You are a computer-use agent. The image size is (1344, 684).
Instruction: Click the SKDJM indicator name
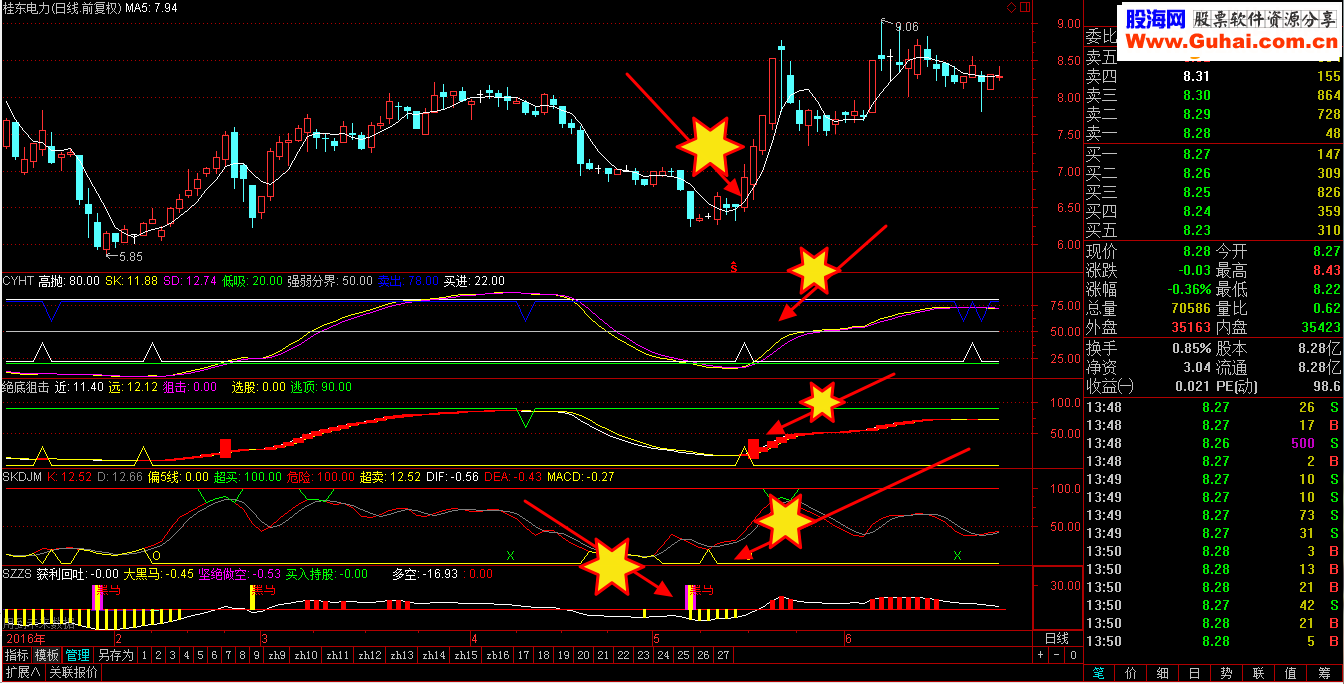pyautogui.click(x=22, y=477)
